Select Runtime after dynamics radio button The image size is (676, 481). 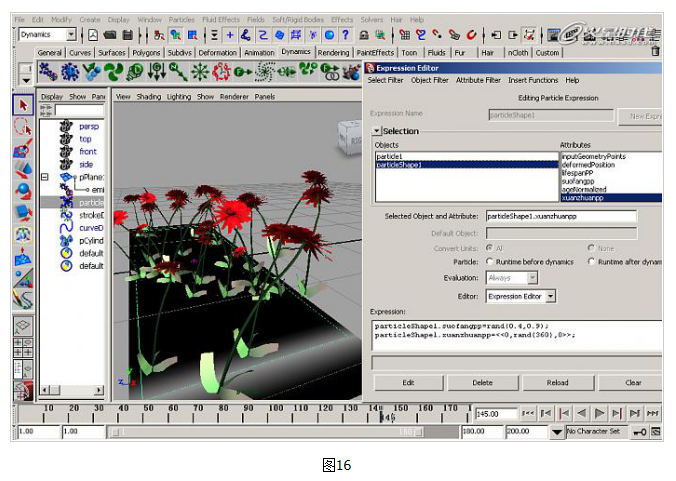(591, 262)
